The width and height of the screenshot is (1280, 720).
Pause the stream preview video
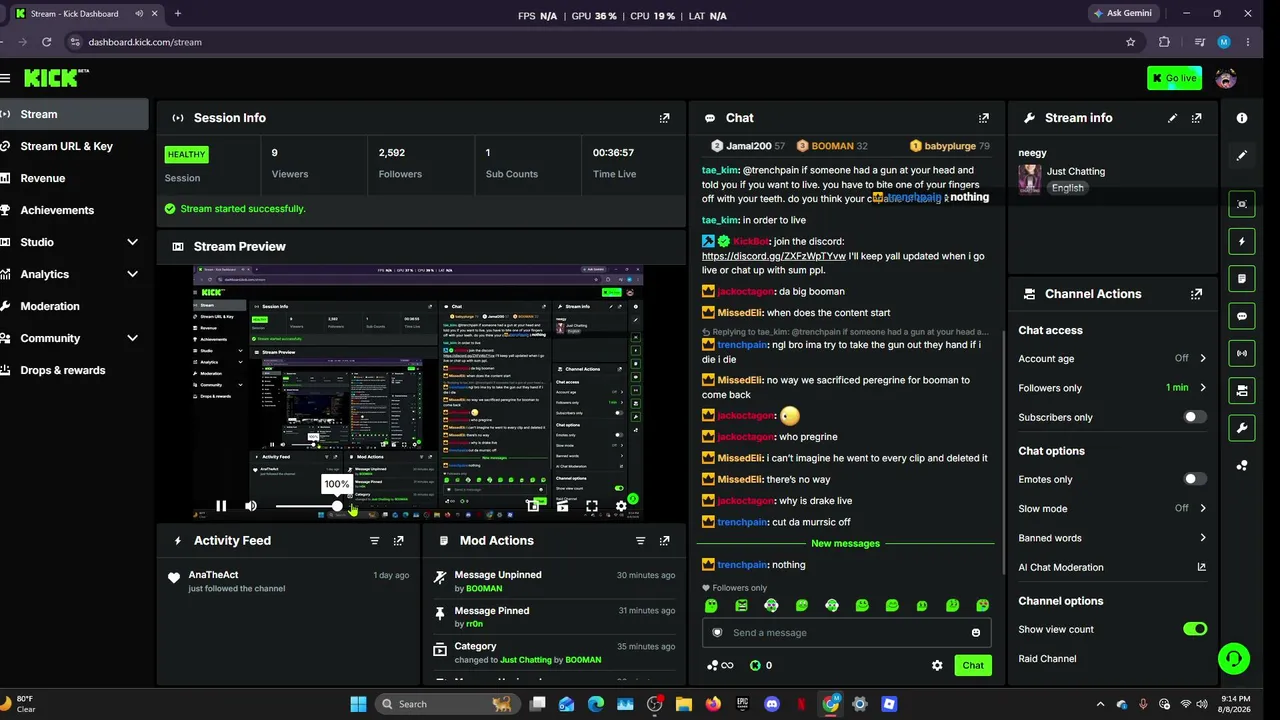221,506
